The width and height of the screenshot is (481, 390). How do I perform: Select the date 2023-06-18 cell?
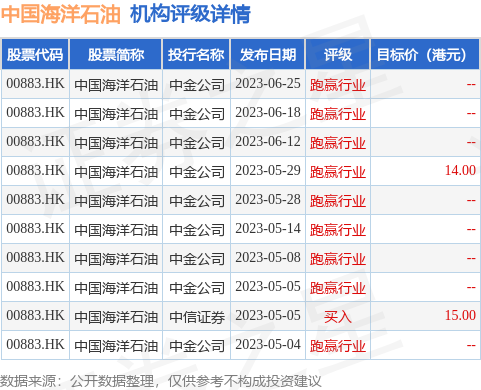click(268, 112)
